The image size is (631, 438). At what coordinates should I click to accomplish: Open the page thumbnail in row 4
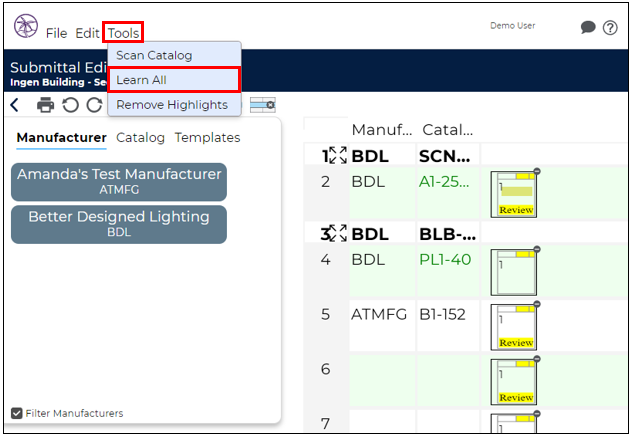pyautogui.click(x=514, y=273)
